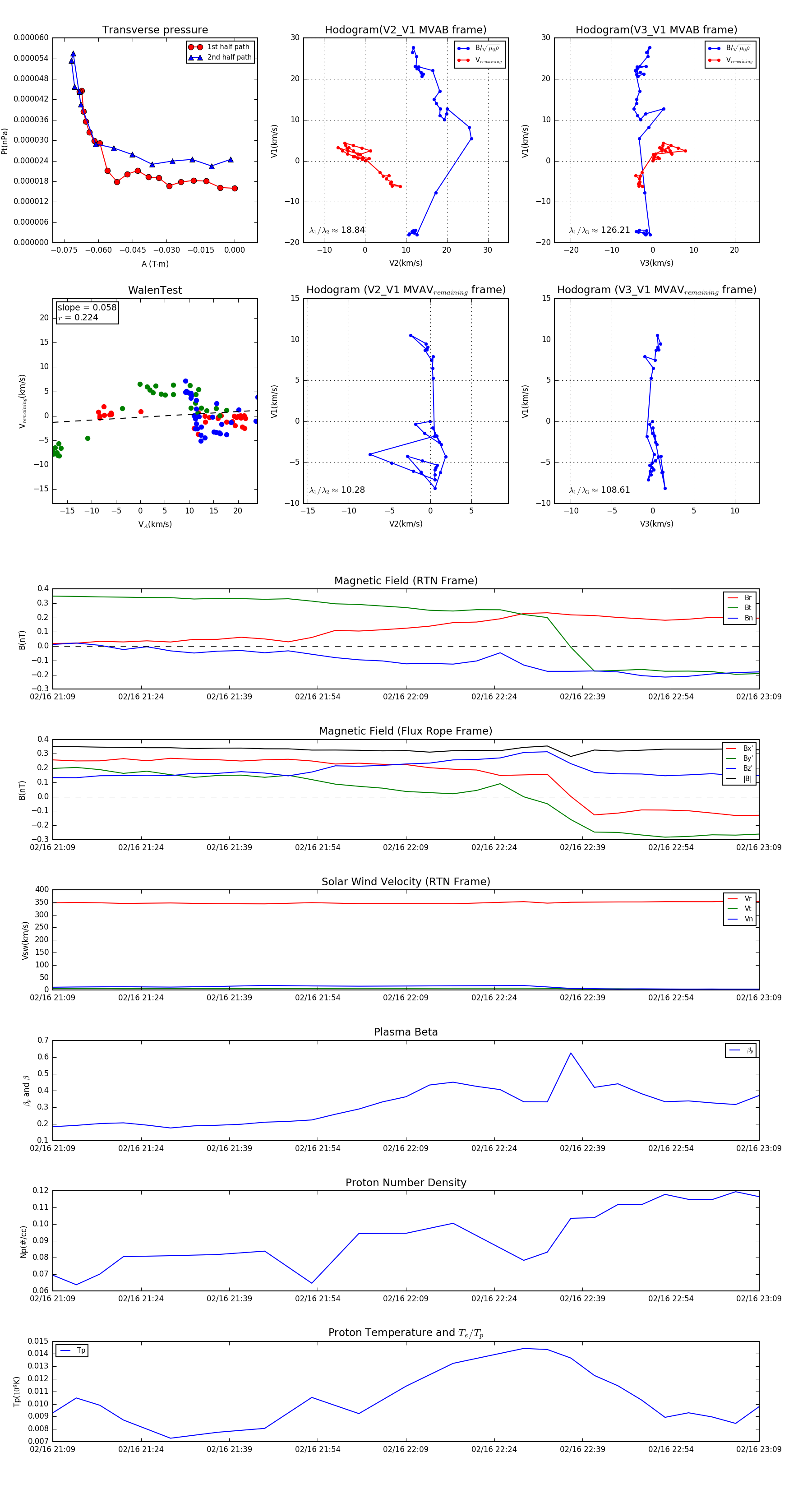Image resolution: width=812 pixels, height=1489 pixels.
Task: Click the 'Np(#/cc)' y-axis label
Action: tap(24, 1242)
